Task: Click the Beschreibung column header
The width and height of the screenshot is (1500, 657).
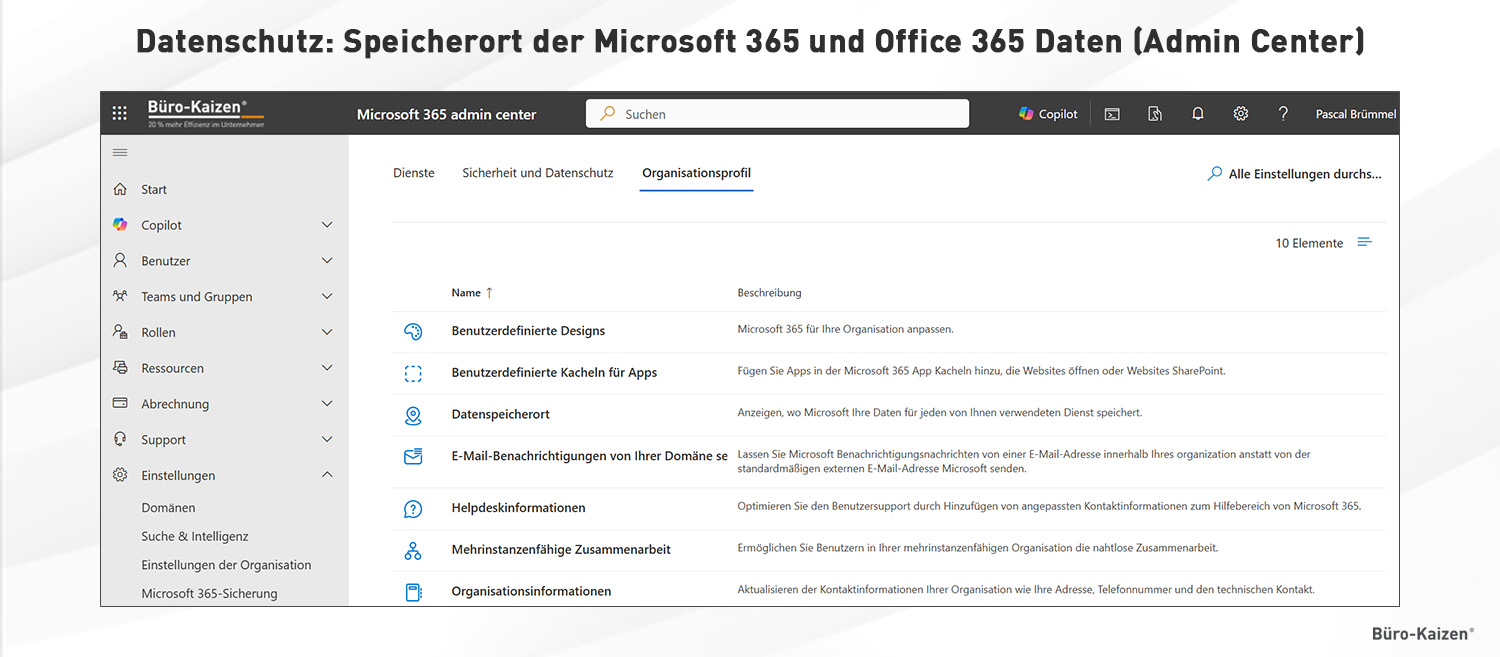Action: [769, 293]
